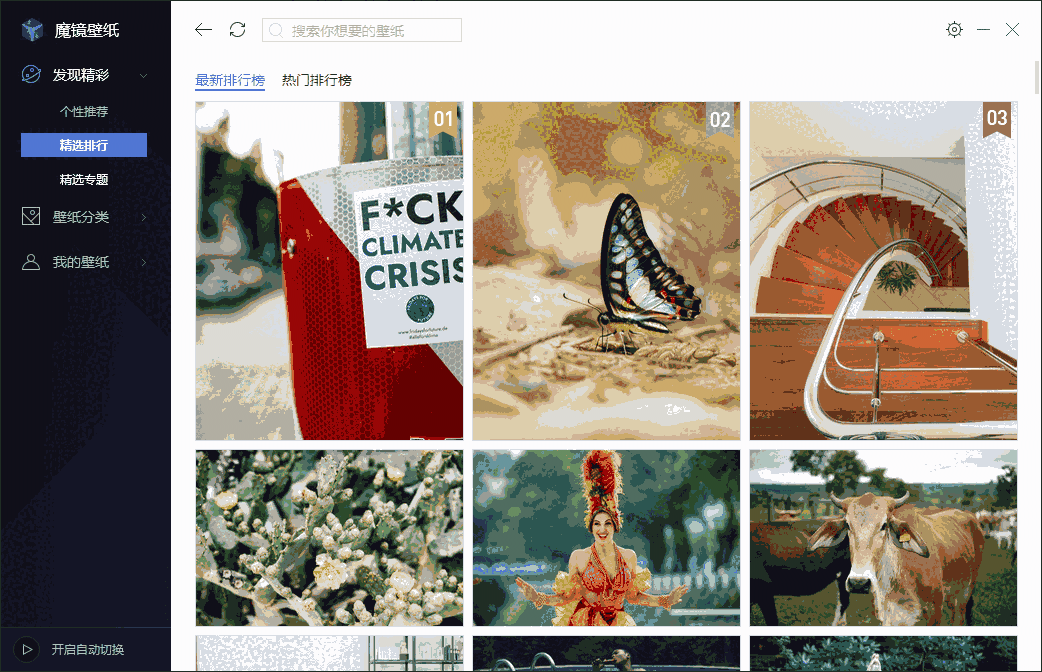The image size is (1042, 672).
Task: Open the butterfly wallpaper
Action: pyautogui.click(x=606, y=271)
